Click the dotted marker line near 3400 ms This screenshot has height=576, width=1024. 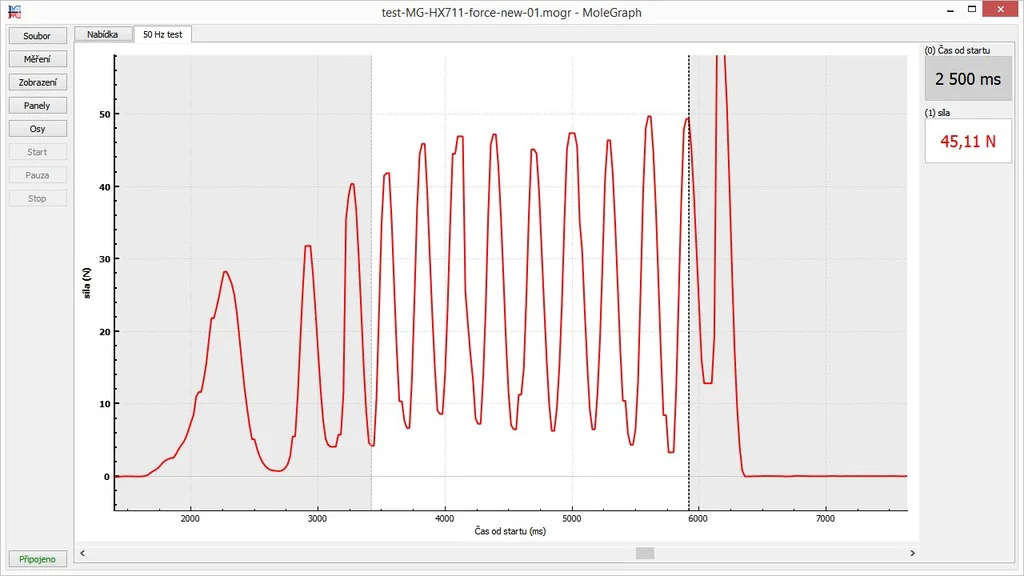point(372,282)
